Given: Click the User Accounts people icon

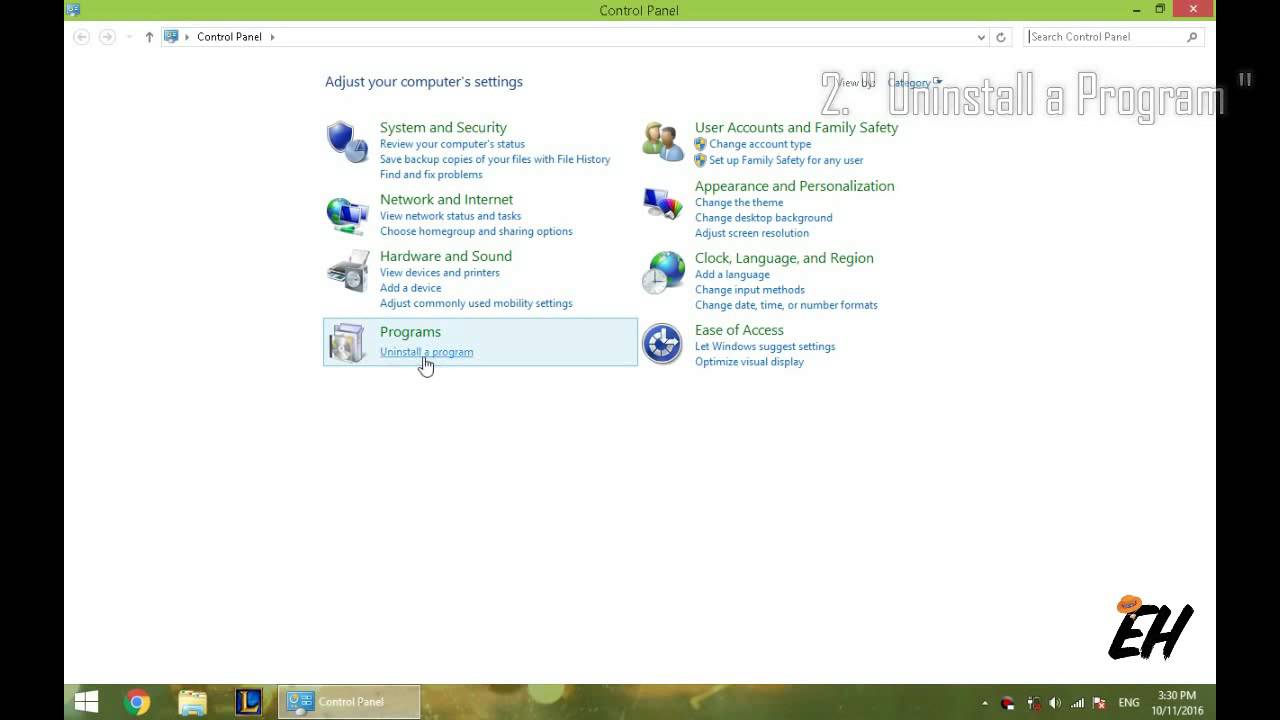Looking at the screenshot, I should pos(662,142).
